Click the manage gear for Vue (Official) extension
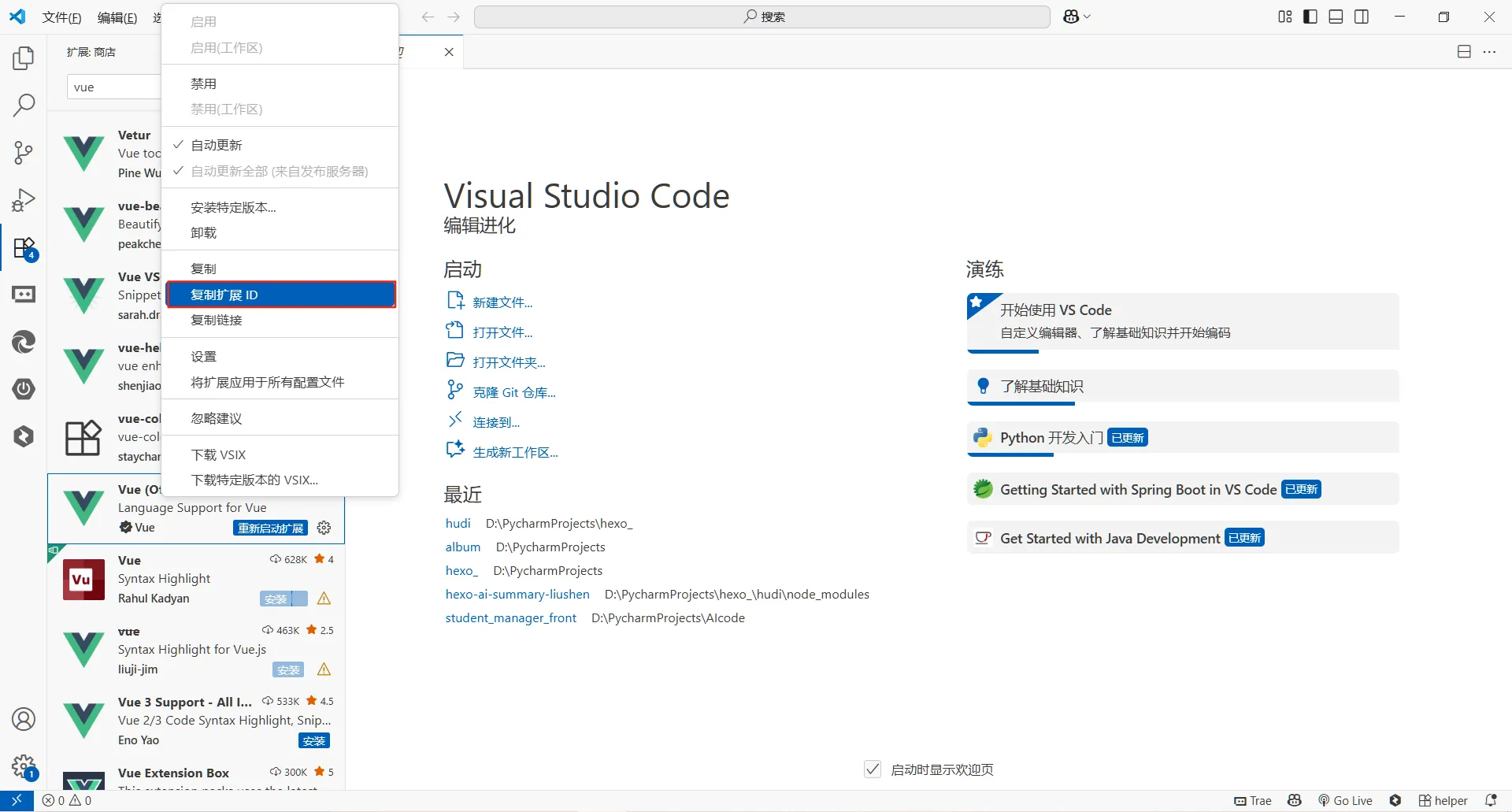Viewport: 1512px width, 812px height. (x=324, y=528)
